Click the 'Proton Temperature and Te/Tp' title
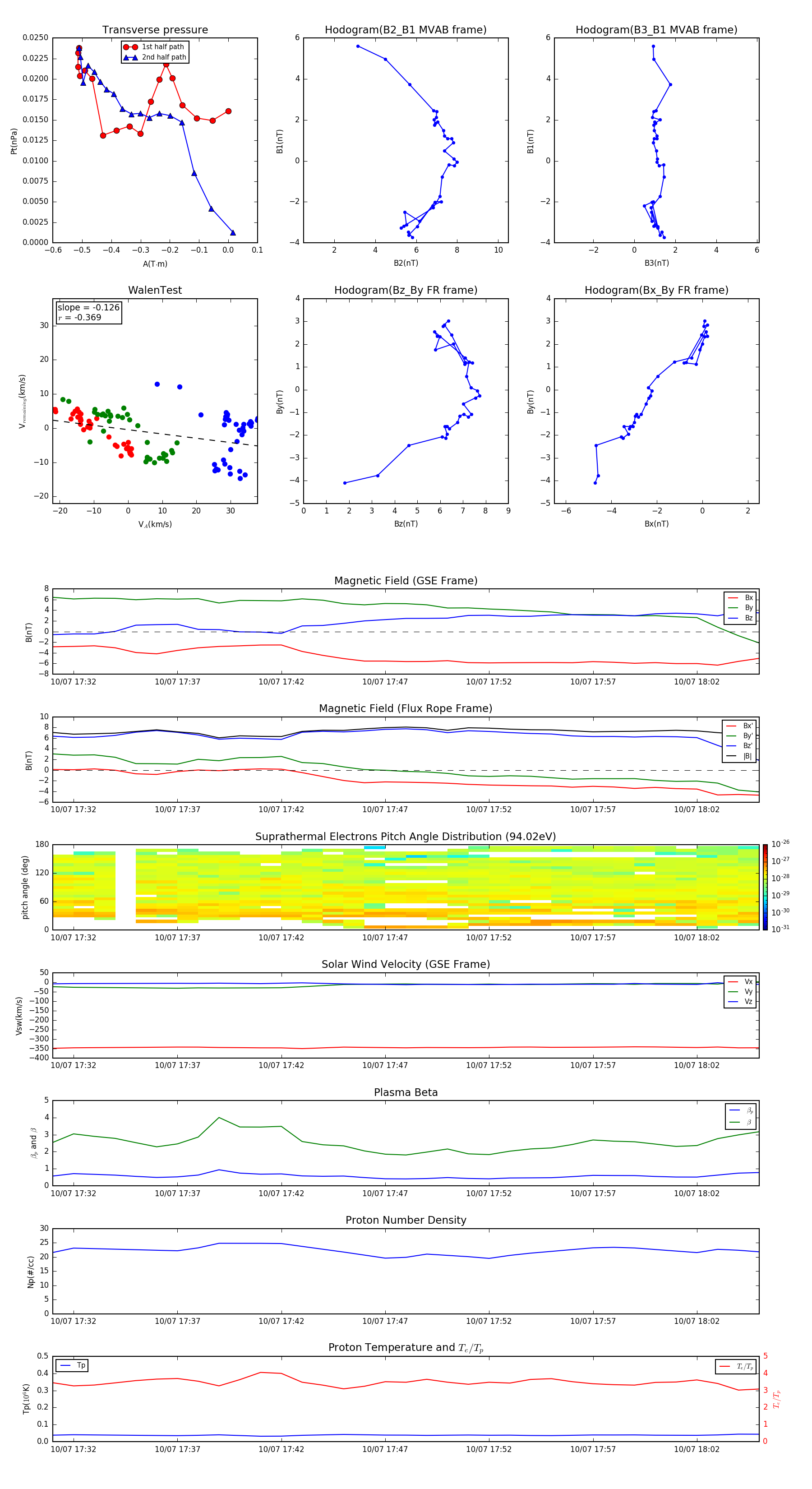812x1489 pixels. click(406, 1348)
